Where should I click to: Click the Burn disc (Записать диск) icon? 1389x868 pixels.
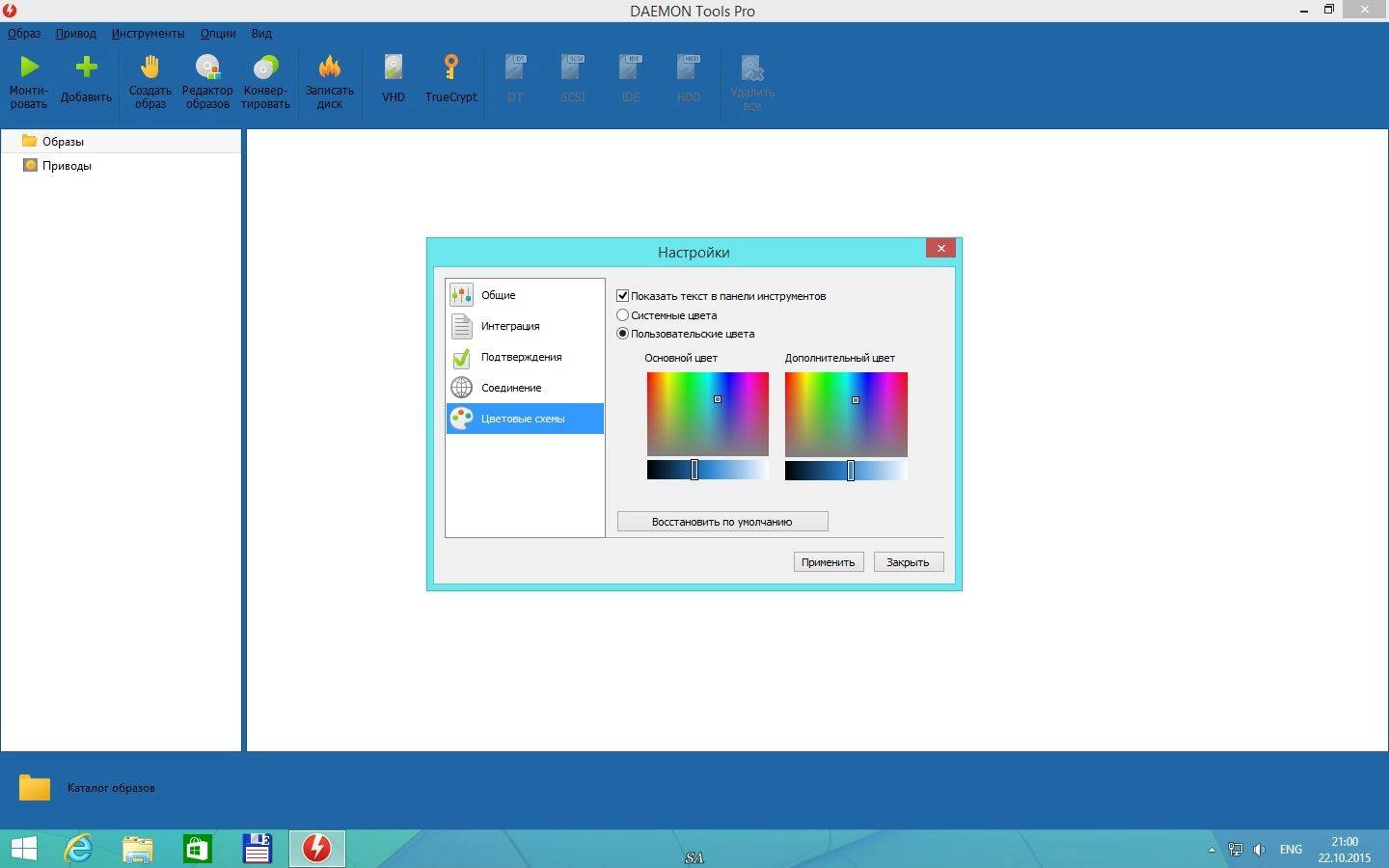coord(330,67)
